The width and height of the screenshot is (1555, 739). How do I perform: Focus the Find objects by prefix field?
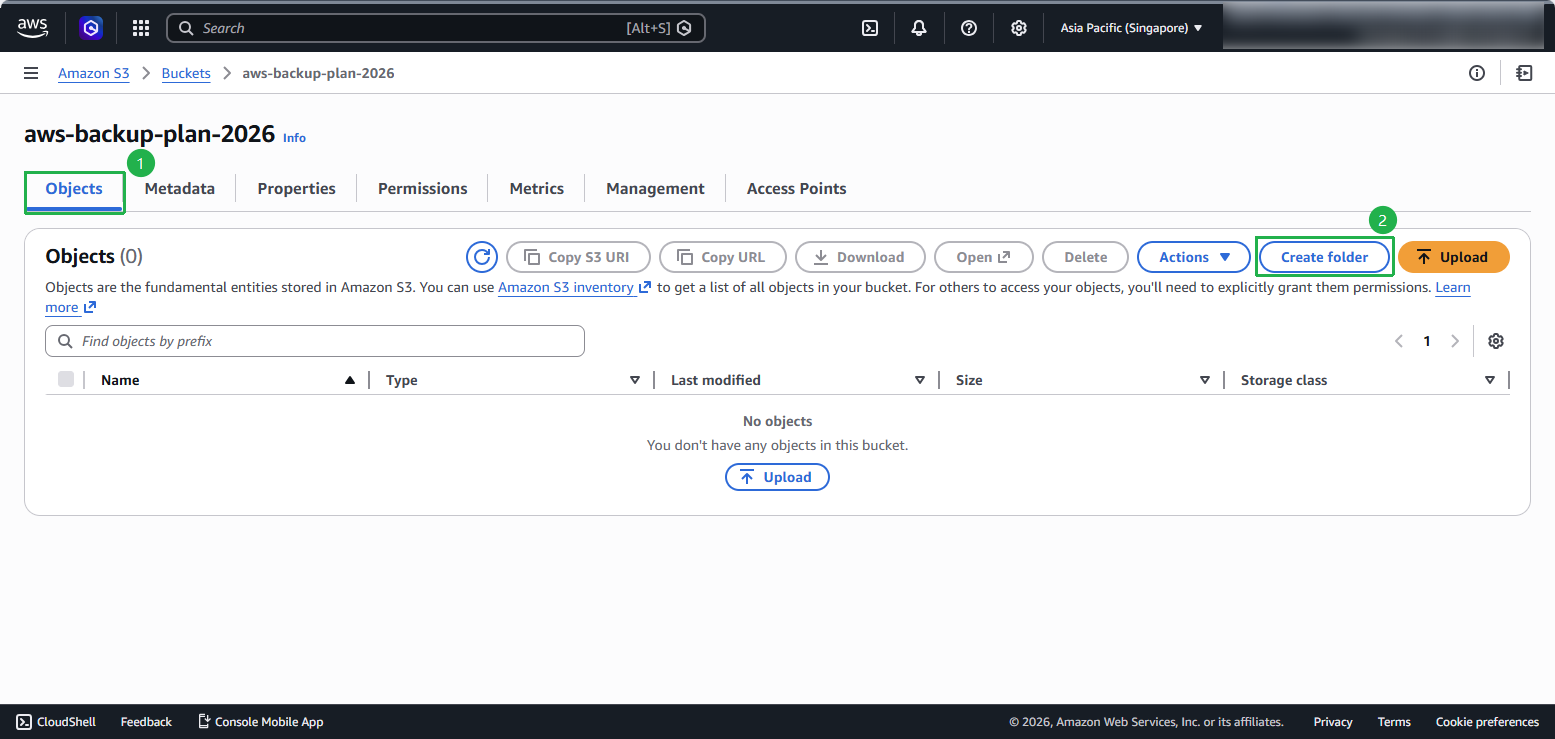[x=315, y=341]
